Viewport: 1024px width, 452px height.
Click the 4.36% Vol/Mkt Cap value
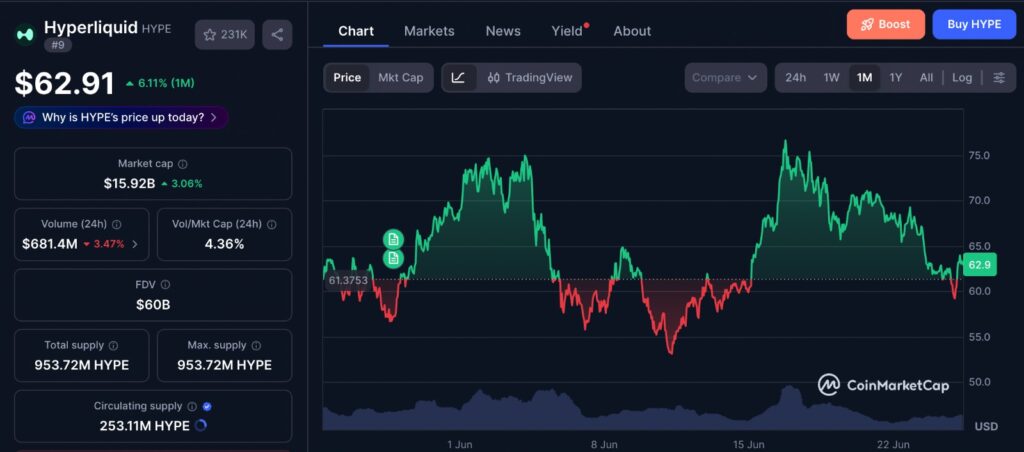coord(225,244)
